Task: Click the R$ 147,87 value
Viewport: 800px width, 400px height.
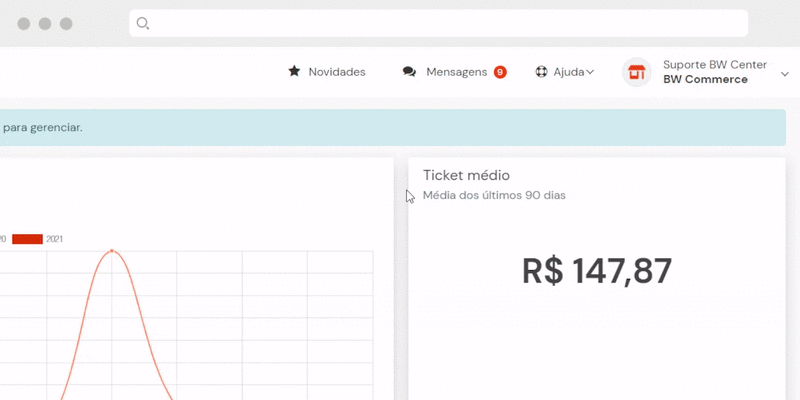Action: (x=596, y=271)
